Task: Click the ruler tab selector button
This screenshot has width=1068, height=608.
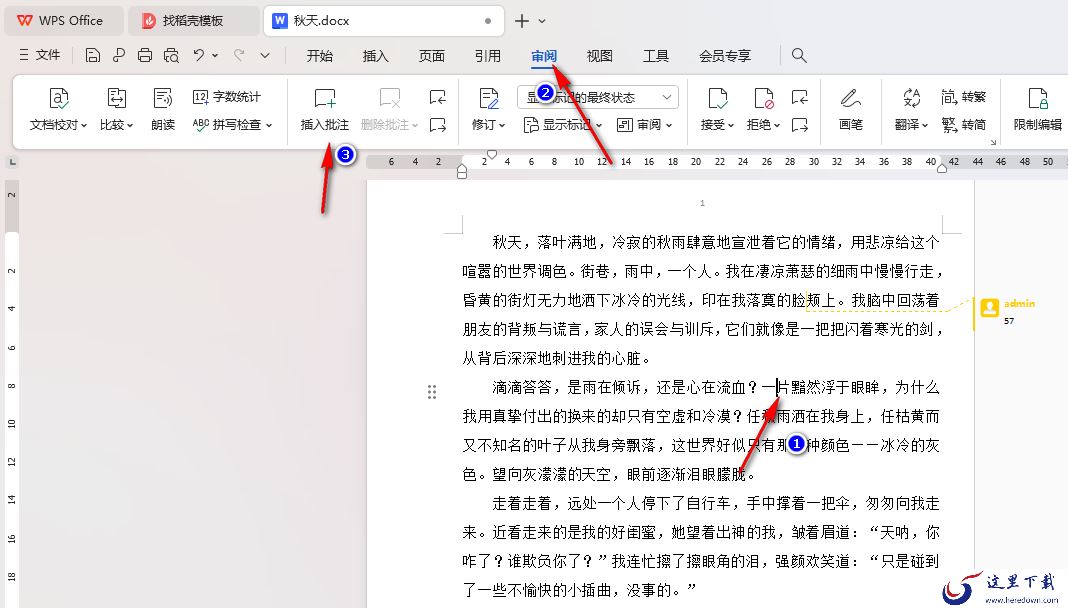Action: pyautogui.click(x=12, y=161)
